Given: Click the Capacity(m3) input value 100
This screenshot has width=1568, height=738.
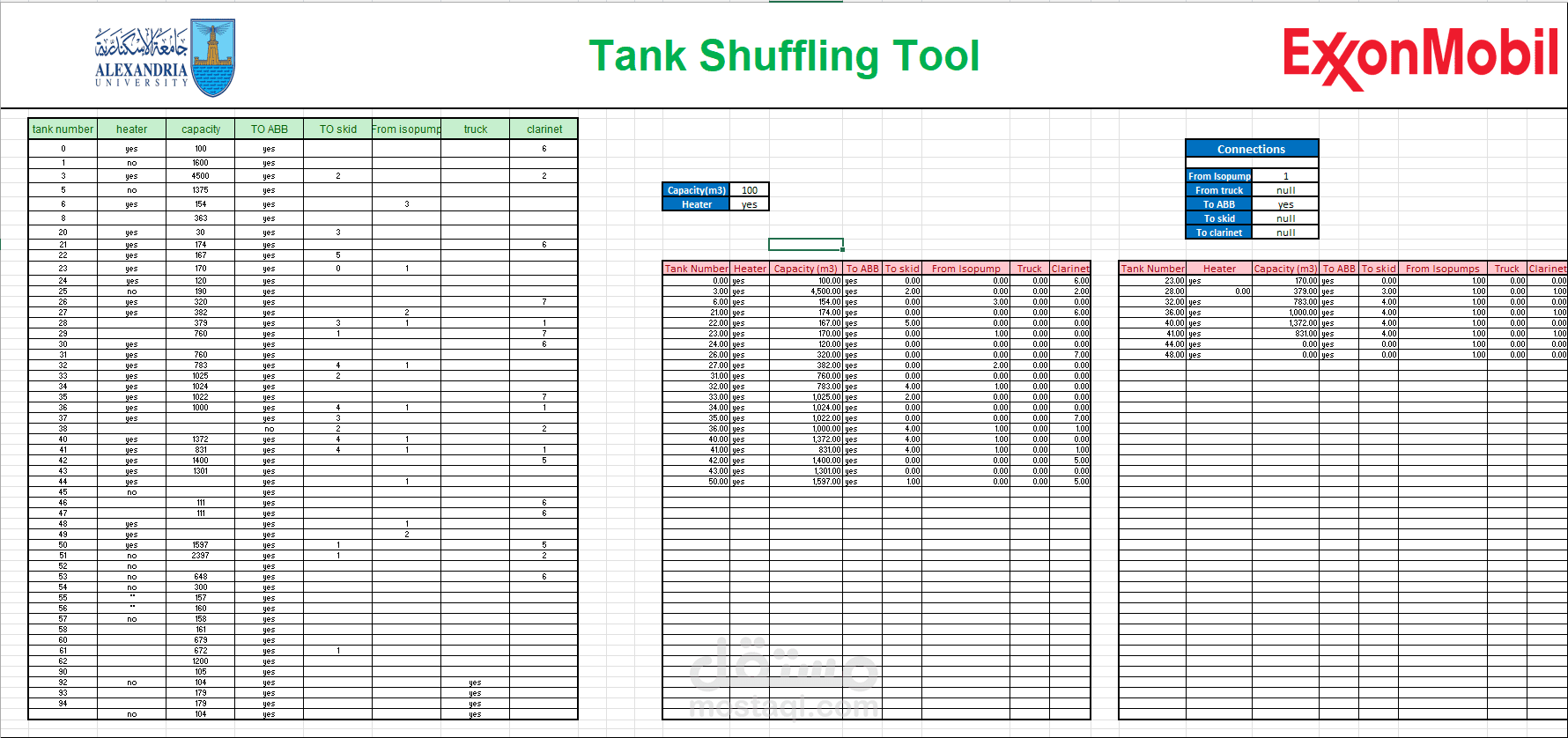Looking at the screenshot, I should (749, 190).
